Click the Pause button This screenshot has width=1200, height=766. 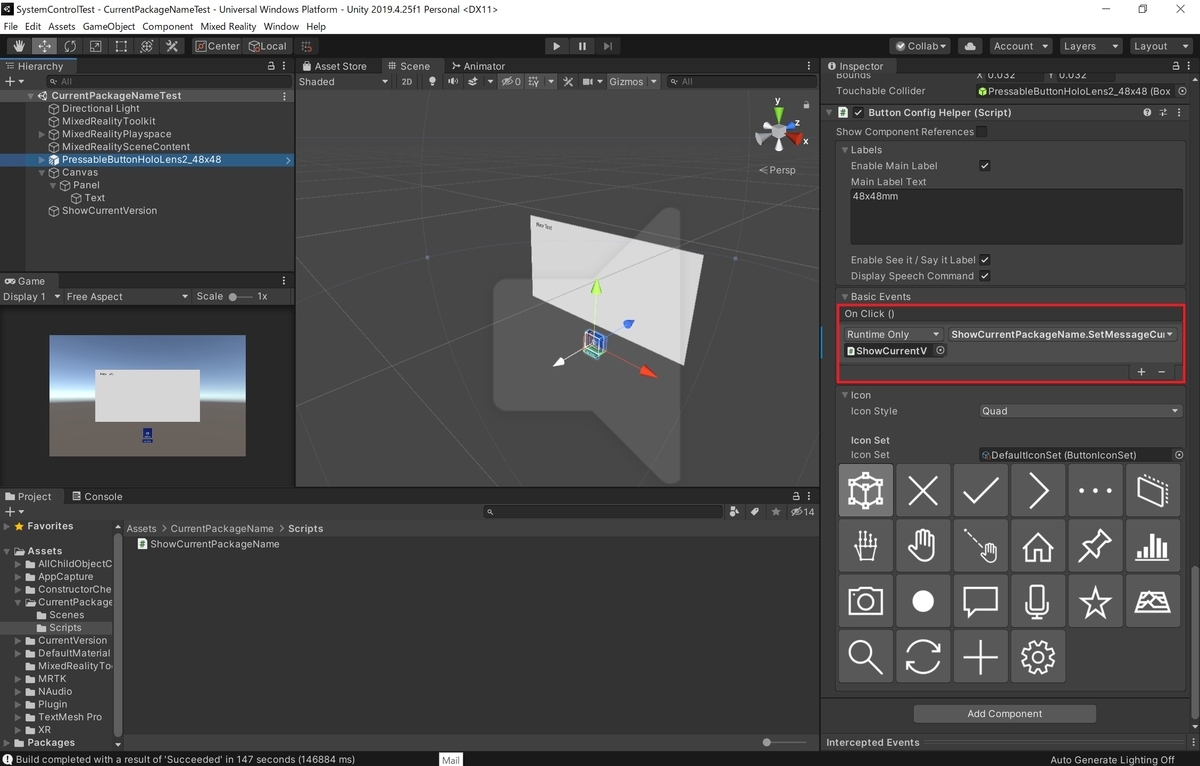[582, 46]
